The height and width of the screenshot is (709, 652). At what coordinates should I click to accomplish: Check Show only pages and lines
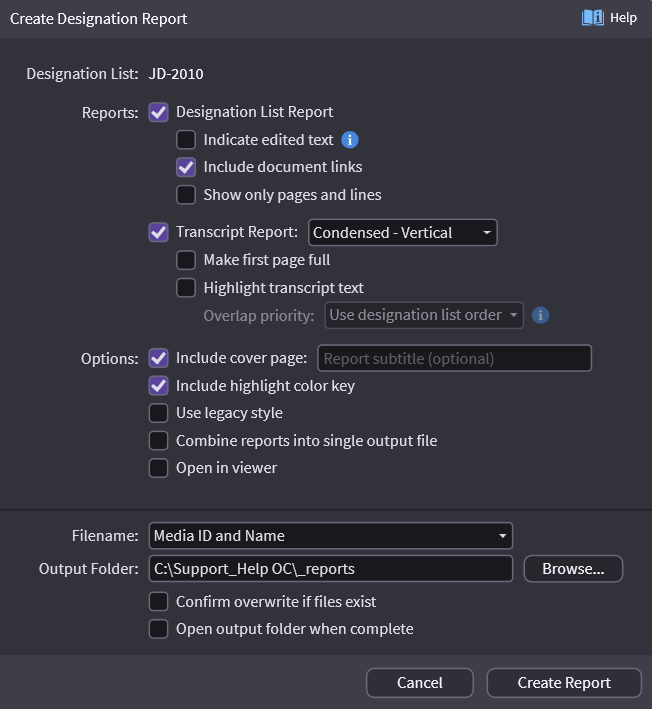tap(186, 195)
